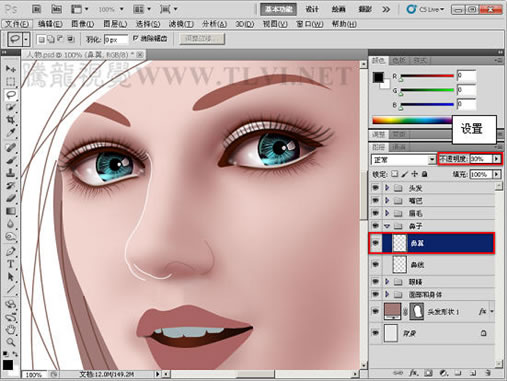Select the Gradient tool
The height and width of the screenshot is (381, 507).
11,211
